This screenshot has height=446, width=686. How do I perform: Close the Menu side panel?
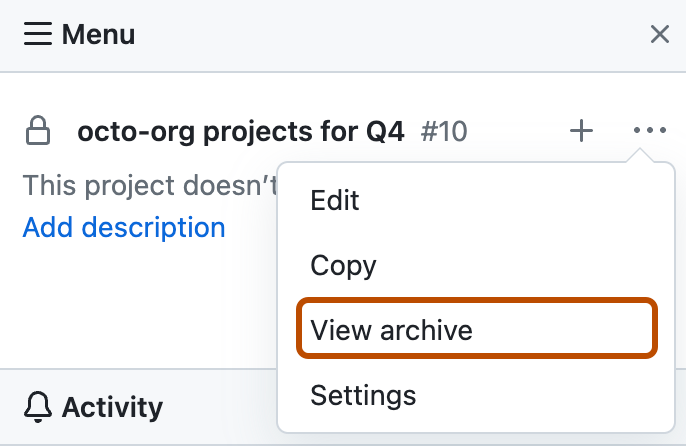[x=659, y=35]
